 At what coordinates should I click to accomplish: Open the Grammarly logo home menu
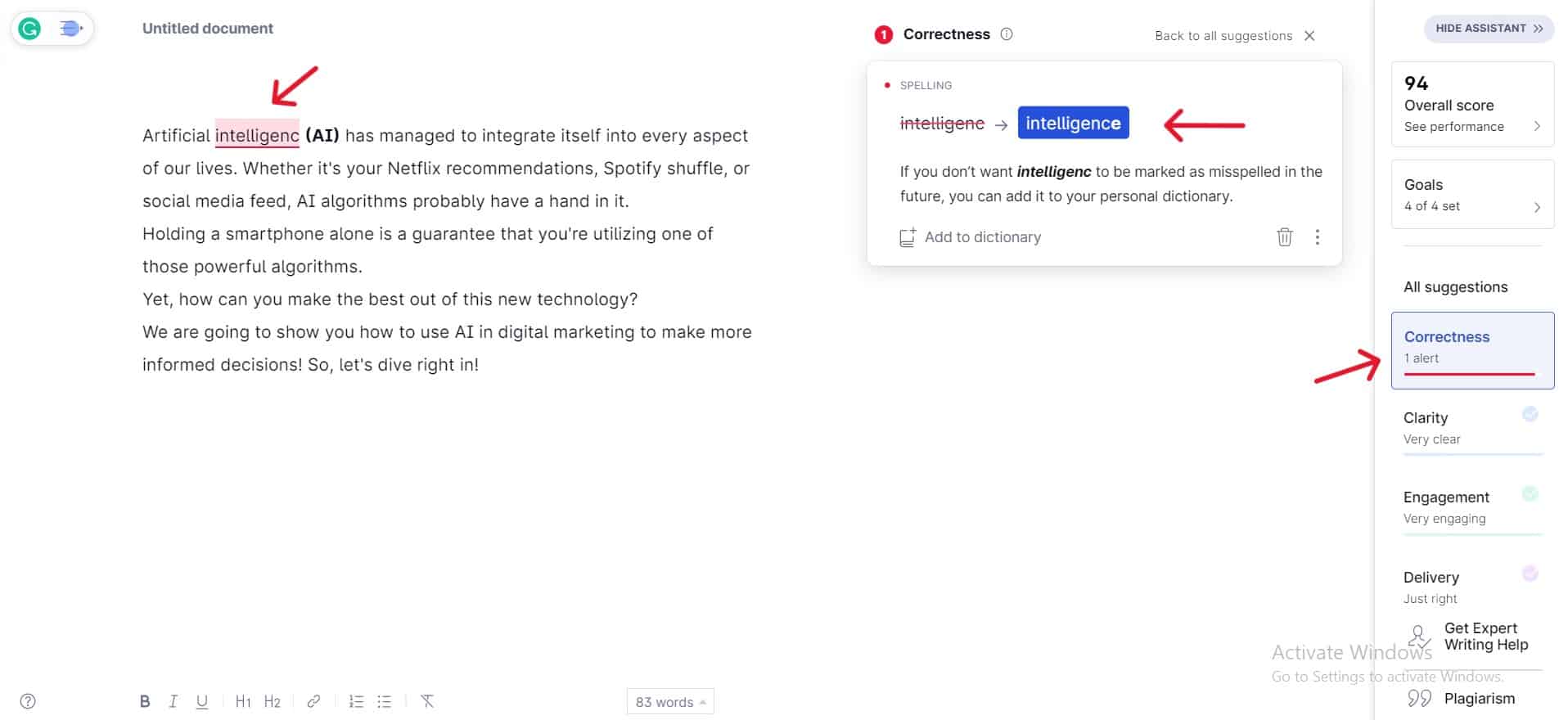[29, 29]
